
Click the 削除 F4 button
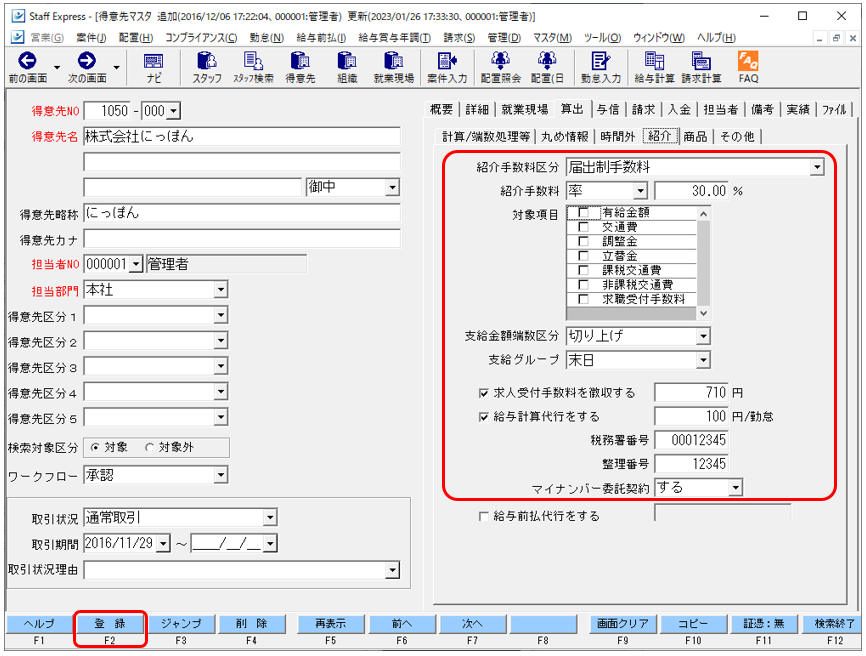click(252, 624)
